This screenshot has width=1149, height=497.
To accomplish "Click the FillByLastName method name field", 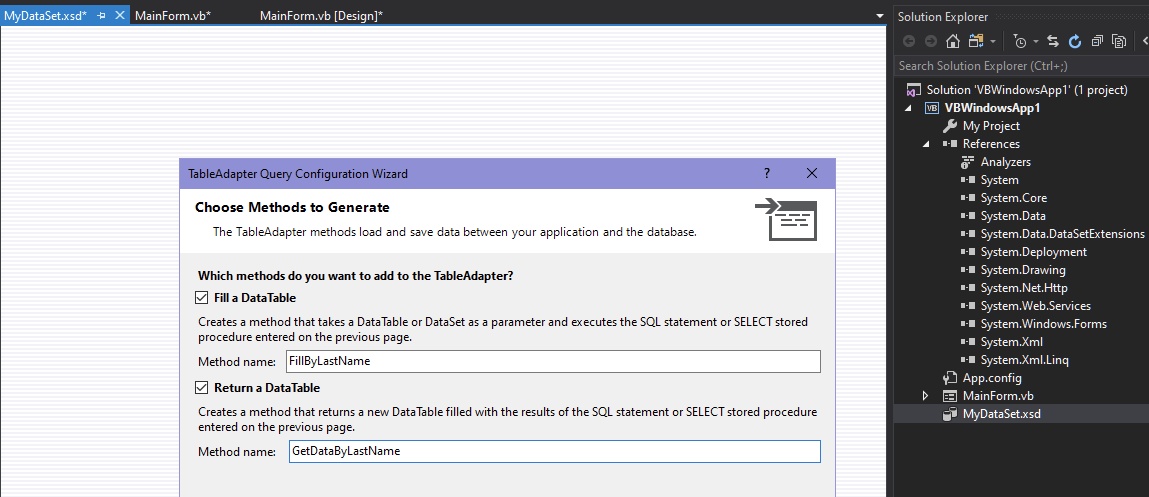I will tap(552, 361).
